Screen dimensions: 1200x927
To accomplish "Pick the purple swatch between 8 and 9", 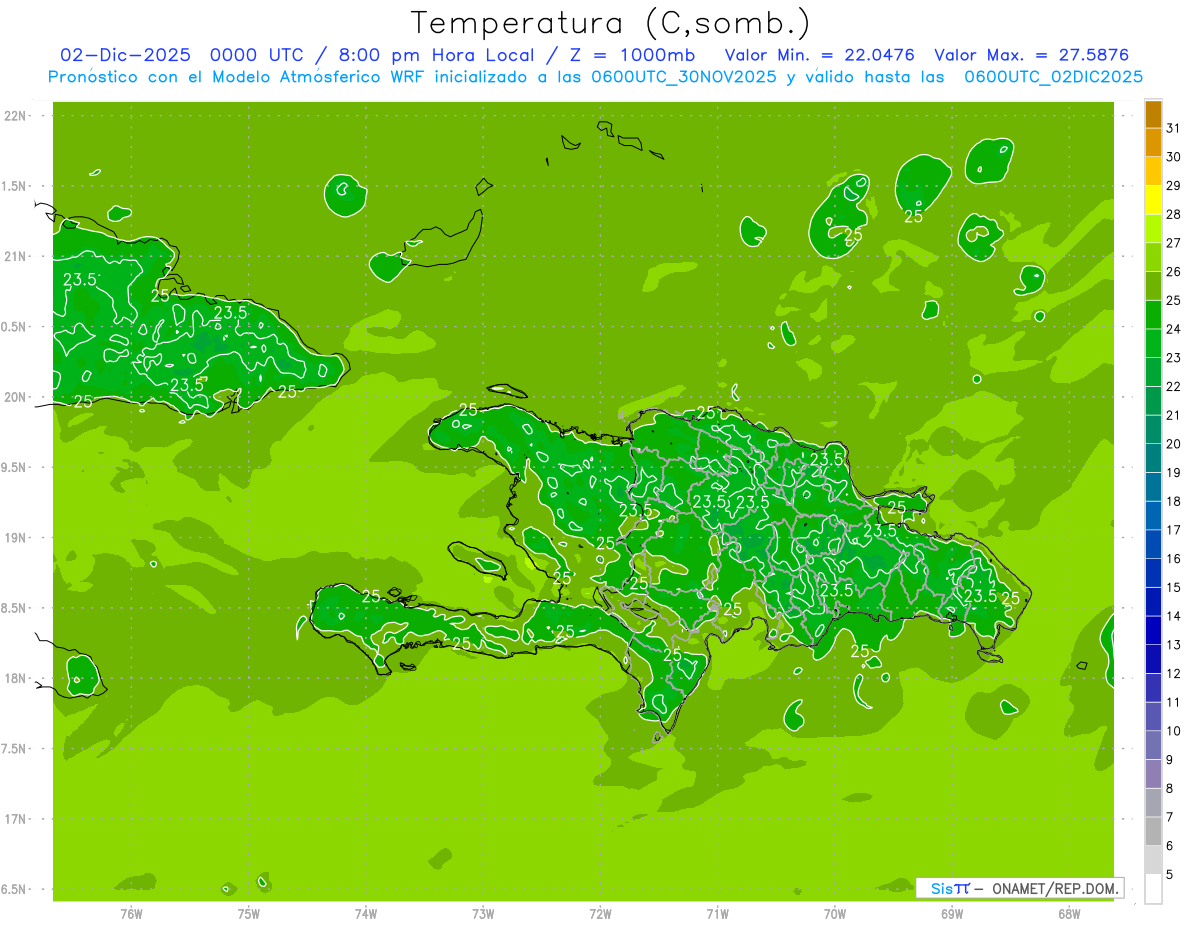I will click(1153, 774).
